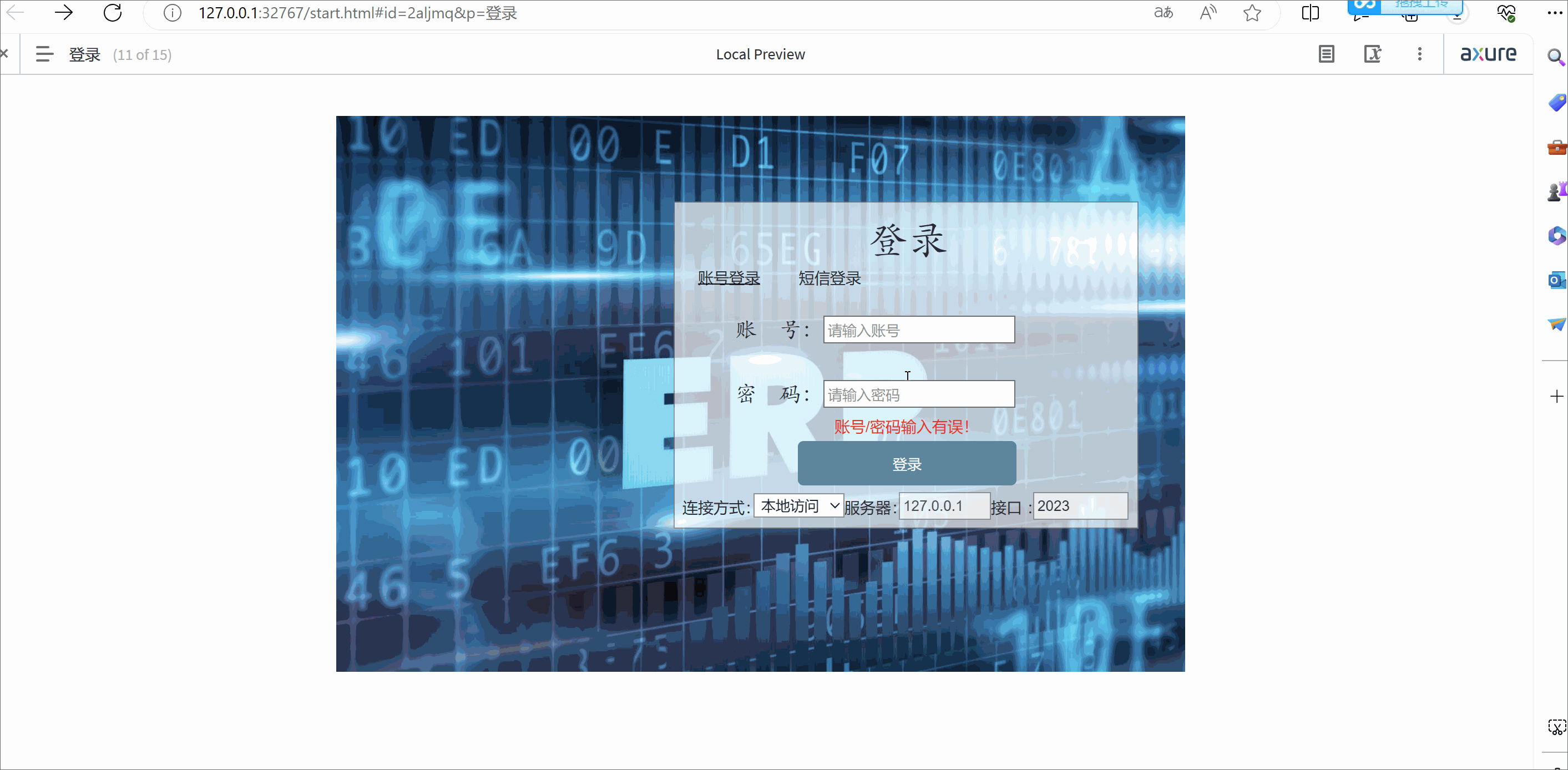The width and height of the screenshot is (1568, 770).
Task: Expand the 连接方式 dropdown 本地访问
Action: 798,506
